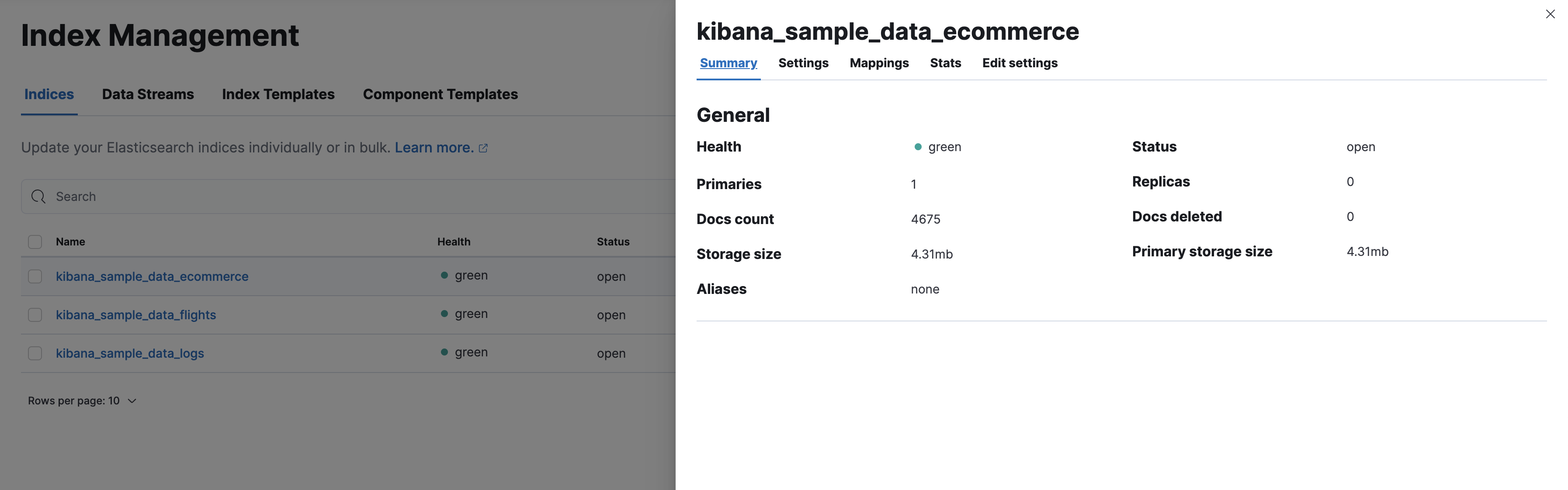The width and height of the screenshot is (1568, 490).
Task: Select the Summary tab
Action: pos(728,62)
